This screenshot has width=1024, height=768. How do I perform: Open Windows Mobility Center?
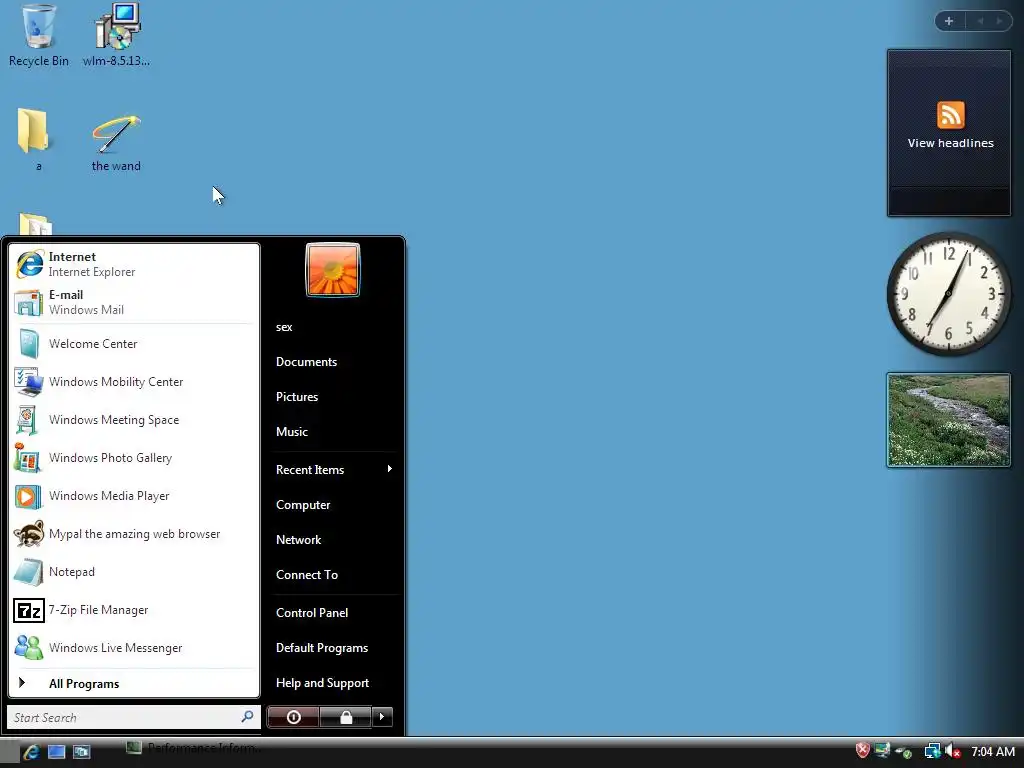click(x=134, y=381)
